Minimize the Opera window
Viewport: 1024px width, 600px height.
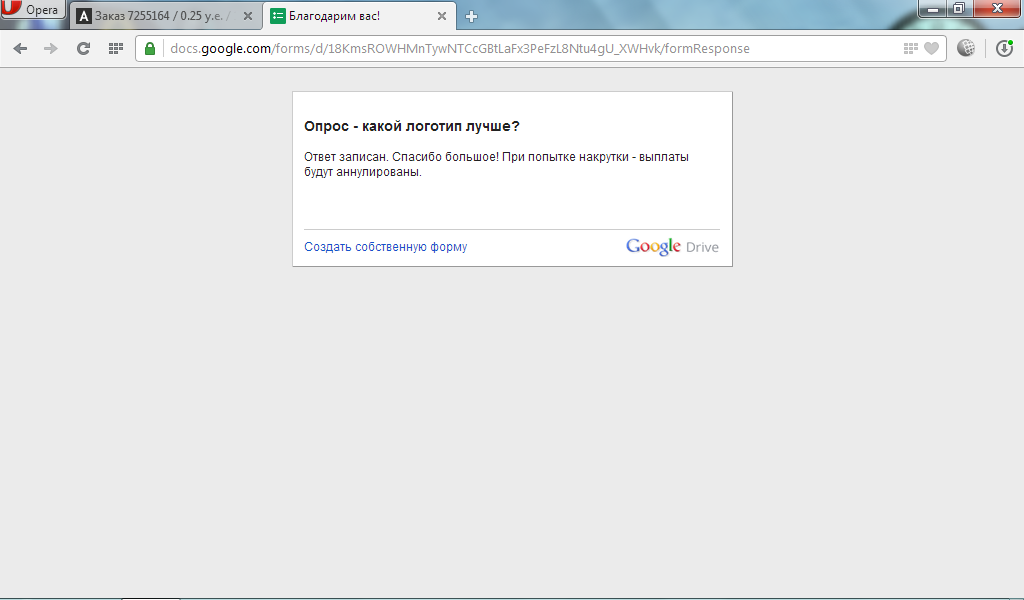click(933, 8)
